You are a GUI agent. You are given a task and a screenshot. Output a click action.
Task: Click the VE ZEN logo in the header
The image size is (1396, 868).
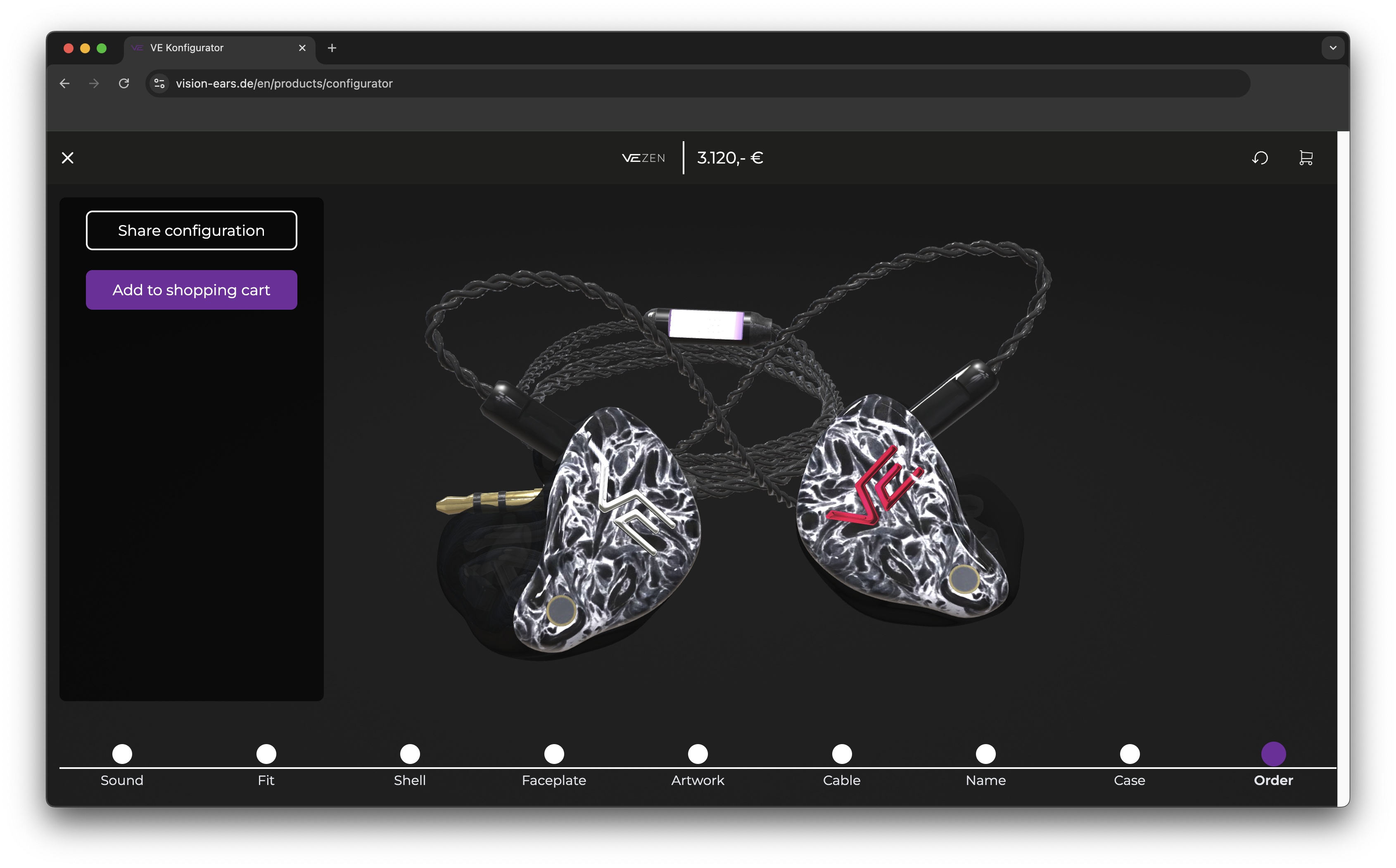(643, 158)
